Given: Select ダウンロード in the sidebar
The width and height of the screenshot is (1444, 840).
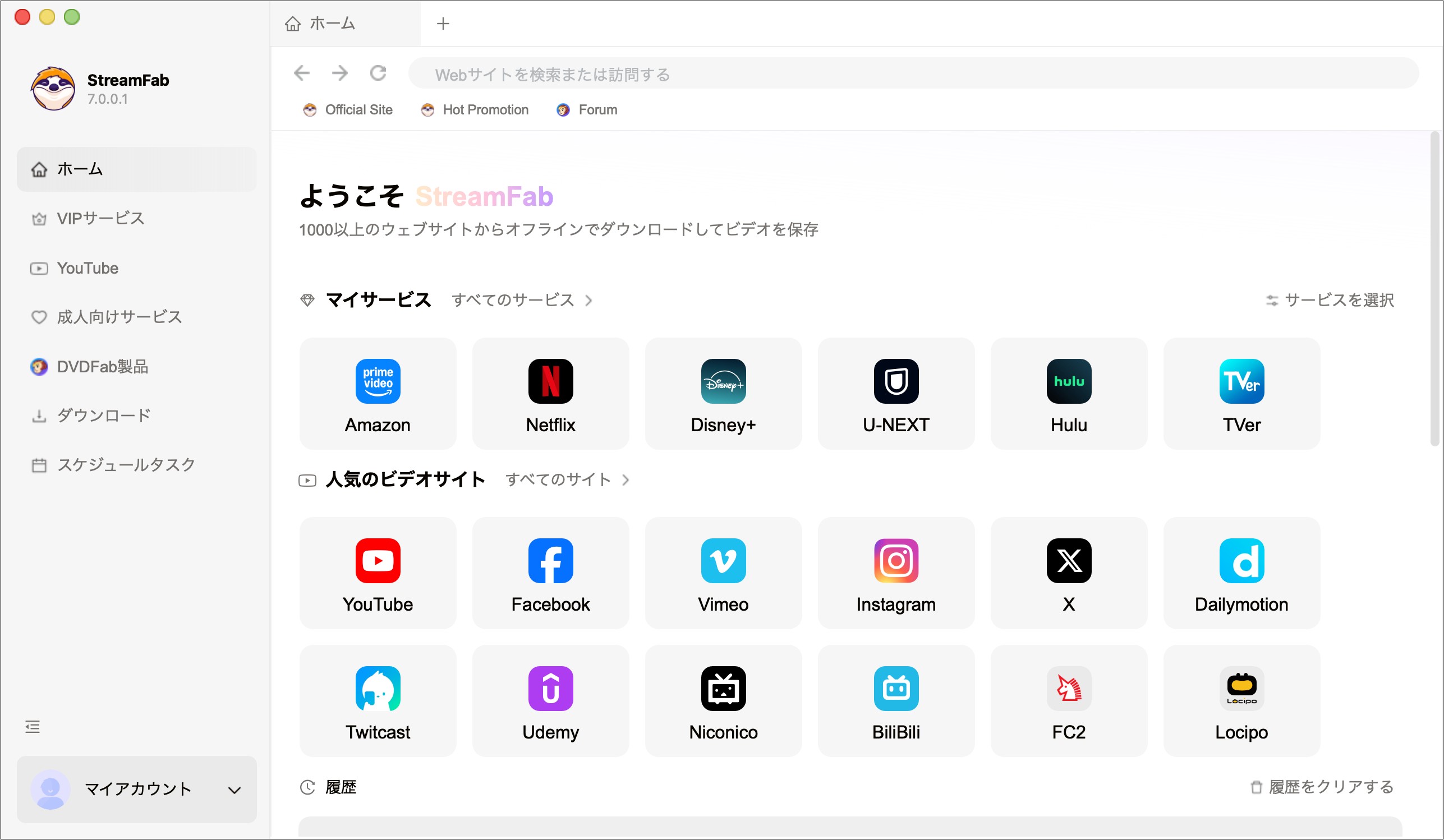Looking at the screenshot, I should (x=102, y=415).
